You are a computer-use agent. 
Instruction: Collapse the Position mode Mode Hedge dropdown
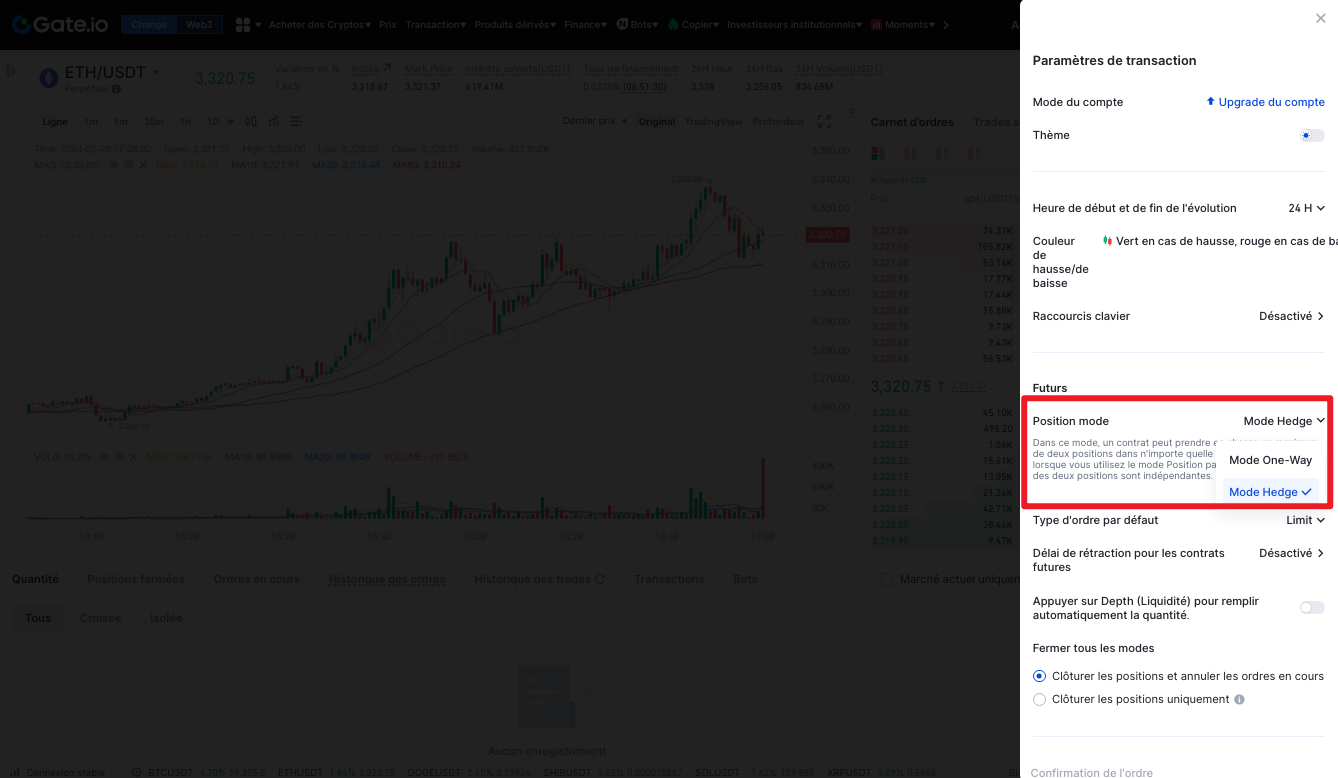pos(1284,421)
